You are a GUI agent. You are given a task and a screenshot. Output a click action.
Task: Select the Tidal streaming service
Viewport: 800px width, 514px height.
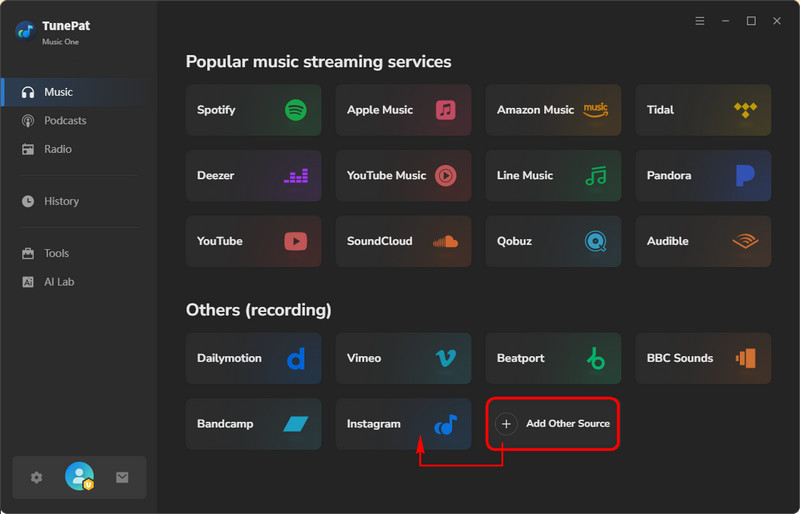click(x=703, y=110)
